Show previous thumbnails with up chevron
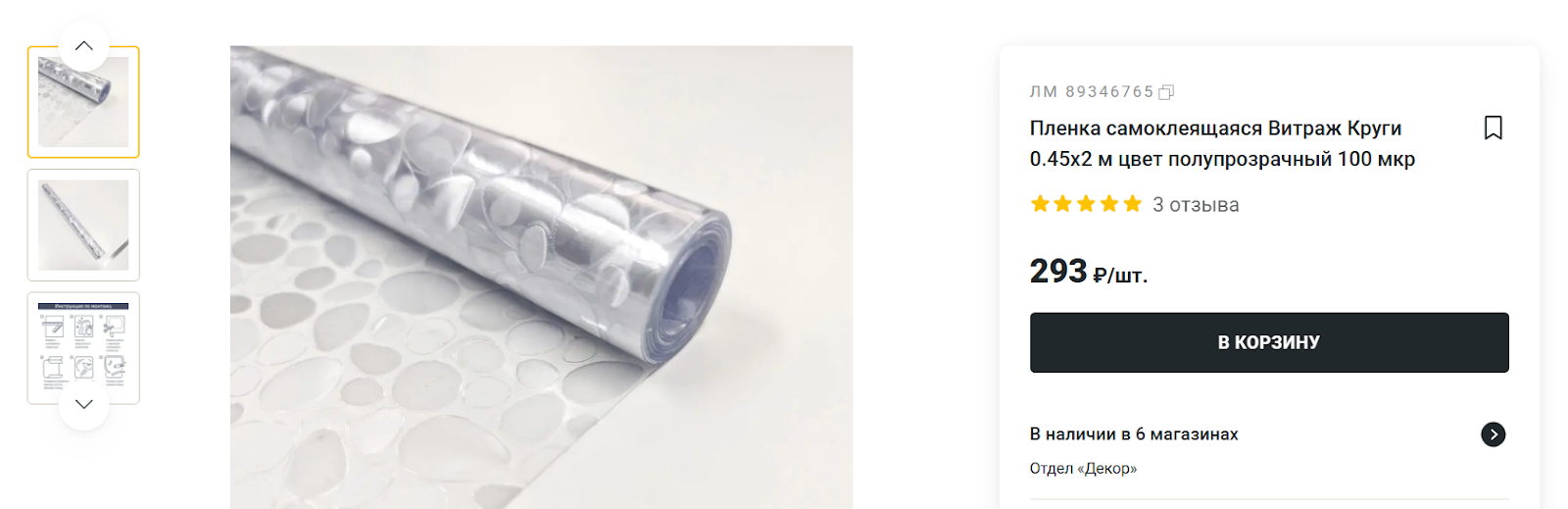The height and width of the screenshot is (509, 1568). 84,45
